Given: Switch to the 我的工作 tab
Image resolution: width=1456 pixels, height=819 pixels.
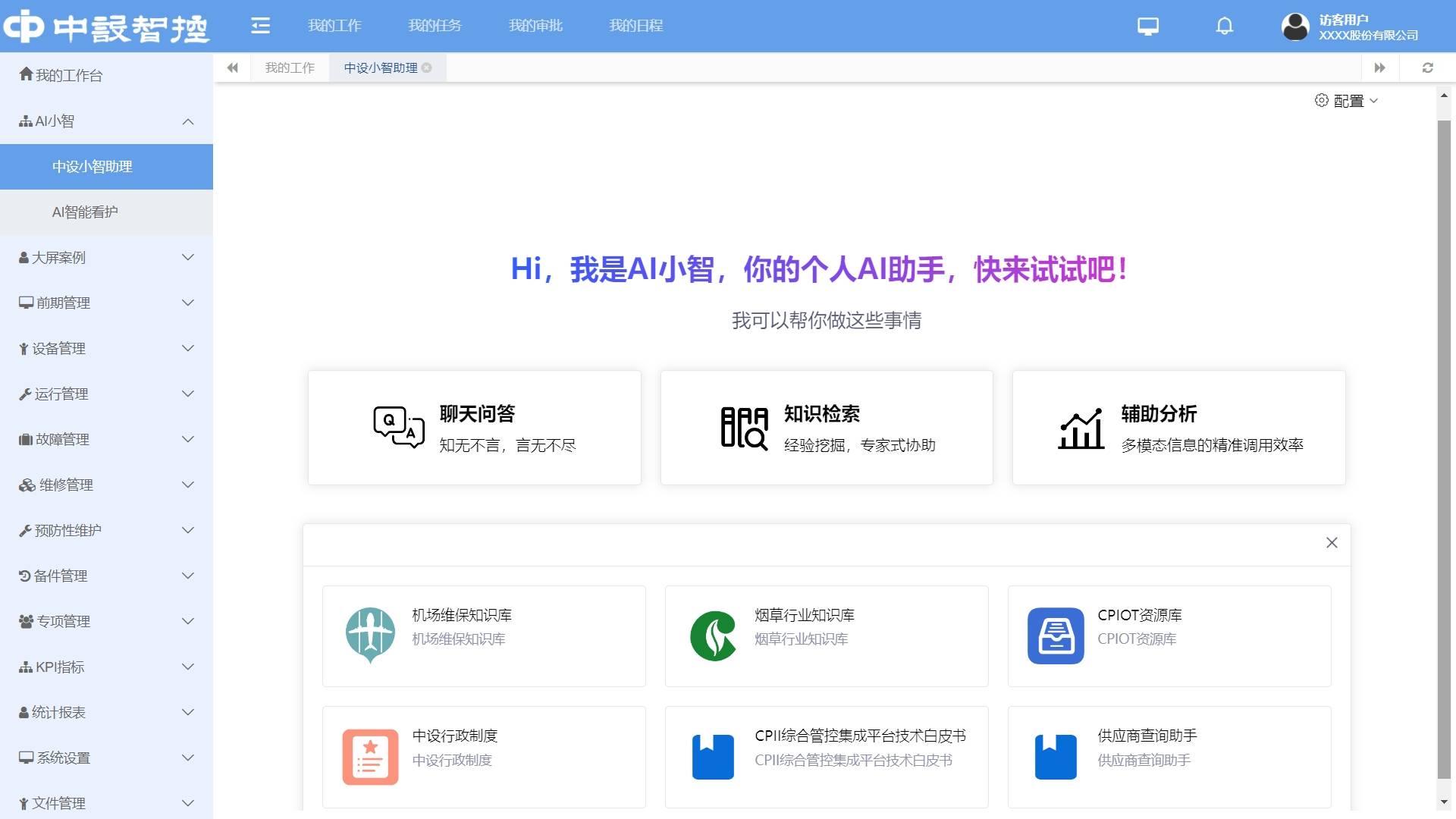Looking at the screenshot, I should [x=290, y=67].
